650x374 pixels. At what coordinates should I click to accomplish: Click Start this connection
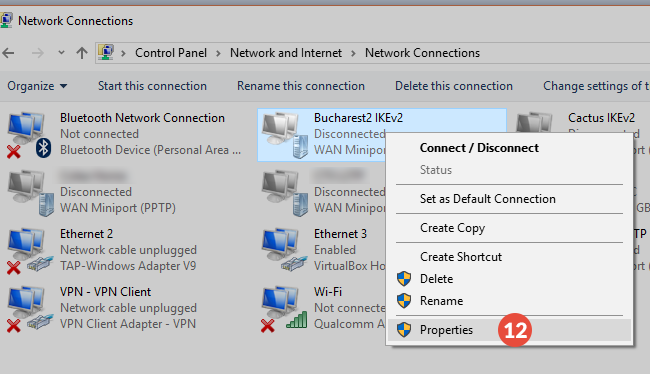click(x=152, y=86)
